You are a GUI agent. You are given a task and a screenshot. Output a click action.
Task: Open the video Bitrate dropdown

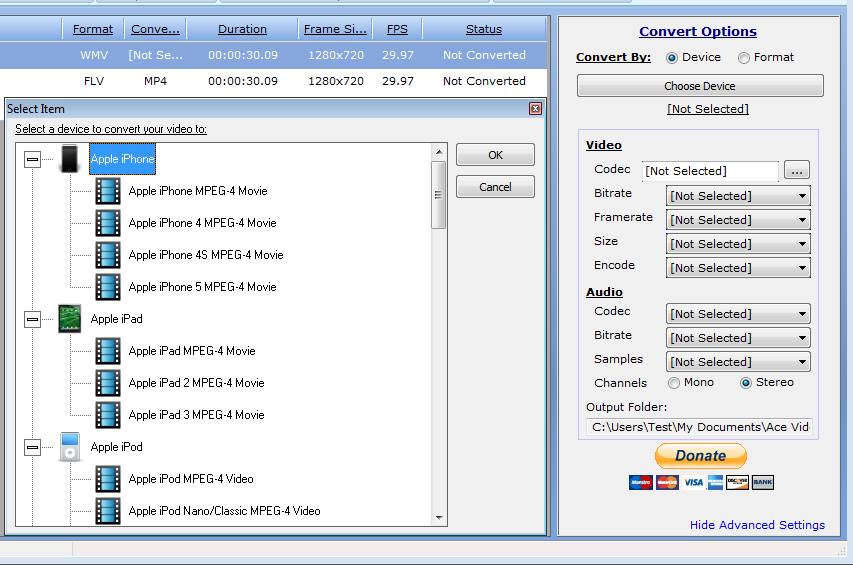tap(738, 196)
